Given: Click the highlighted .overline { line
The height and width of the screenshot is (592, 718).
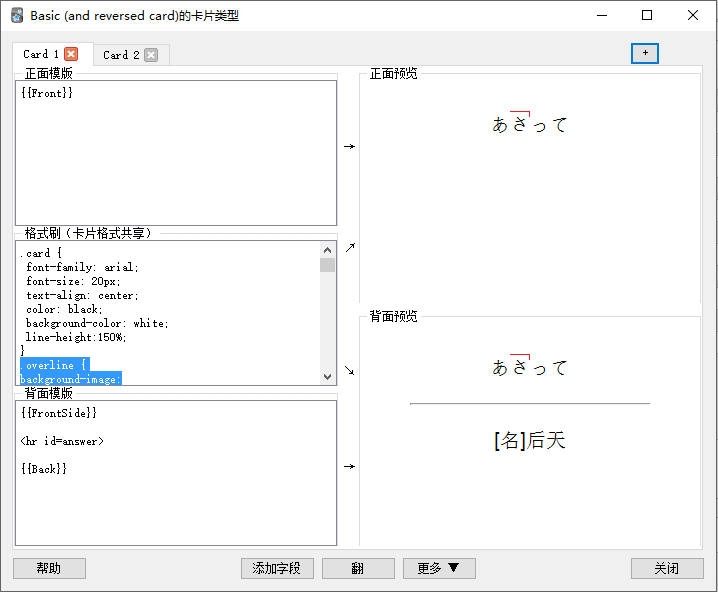Looking at the screenshot, I should click(x=54, y=365).
